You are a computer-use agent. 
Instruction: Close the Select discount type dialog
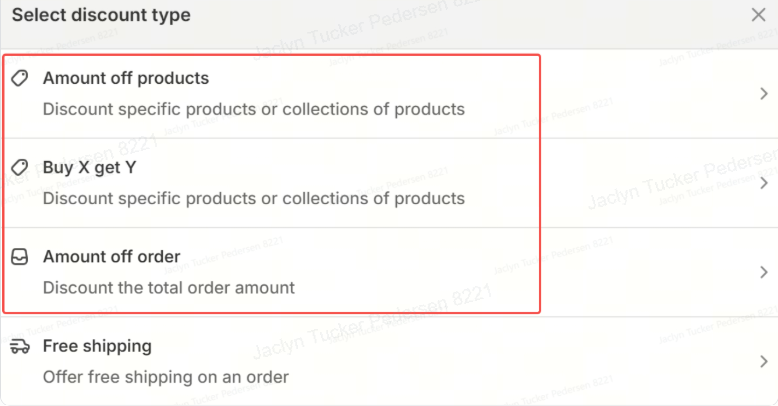coord(759,15)
